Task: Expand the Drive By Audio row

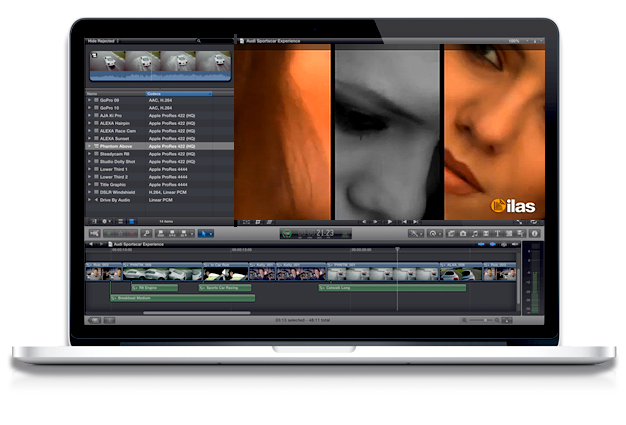Action: coord(89,200)
